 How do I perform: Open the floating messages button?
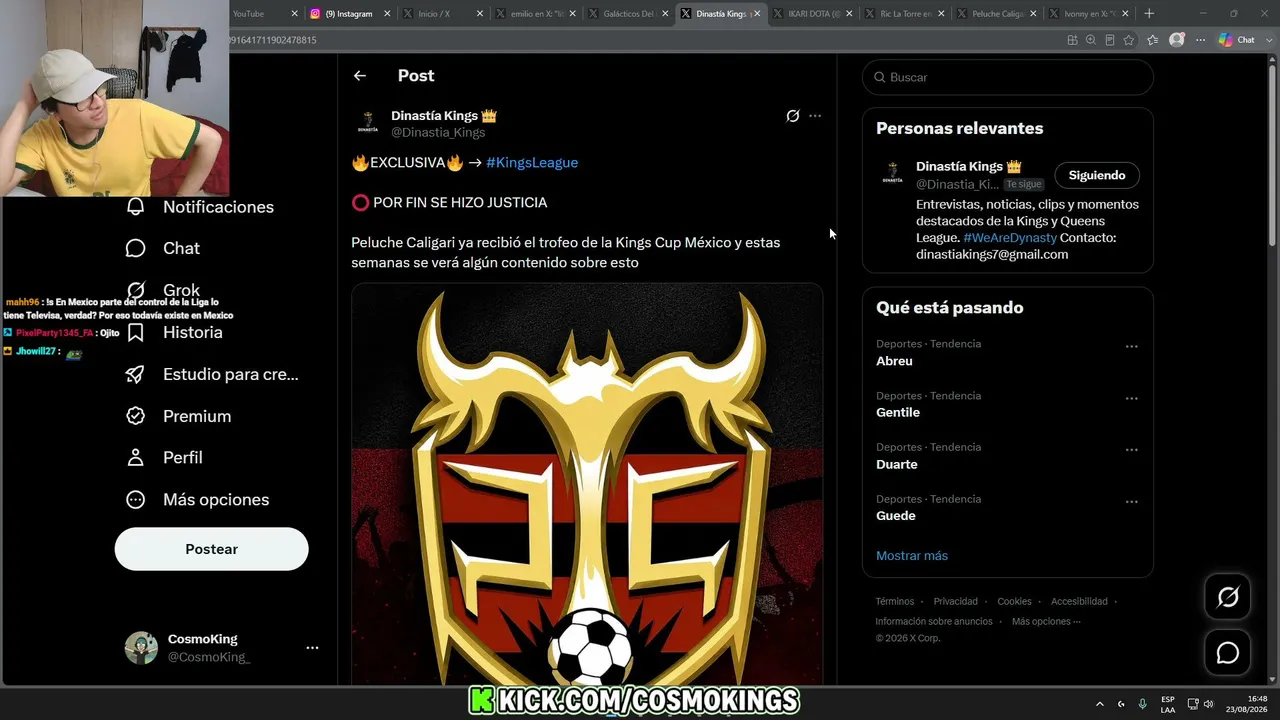click(x=1227, y=653)
